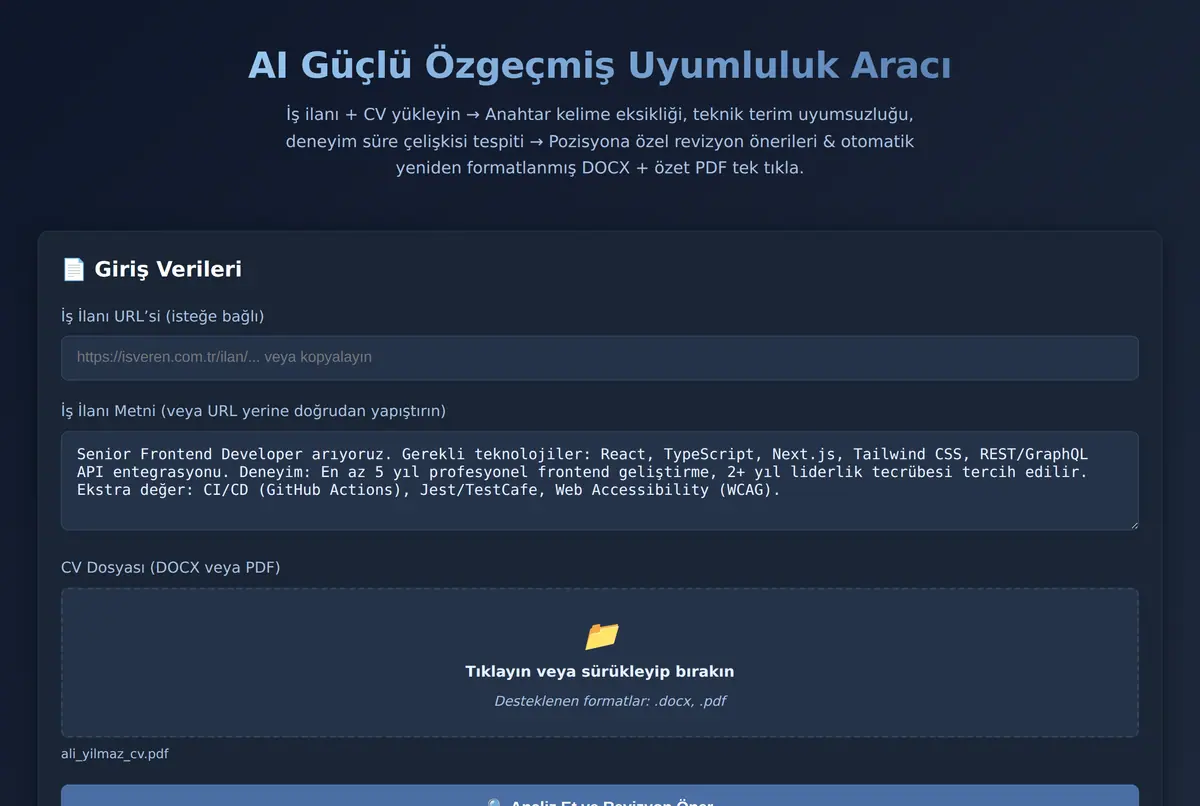Click the folder icon in upload area
The image size is (1200, 806).
coord(602,636)
